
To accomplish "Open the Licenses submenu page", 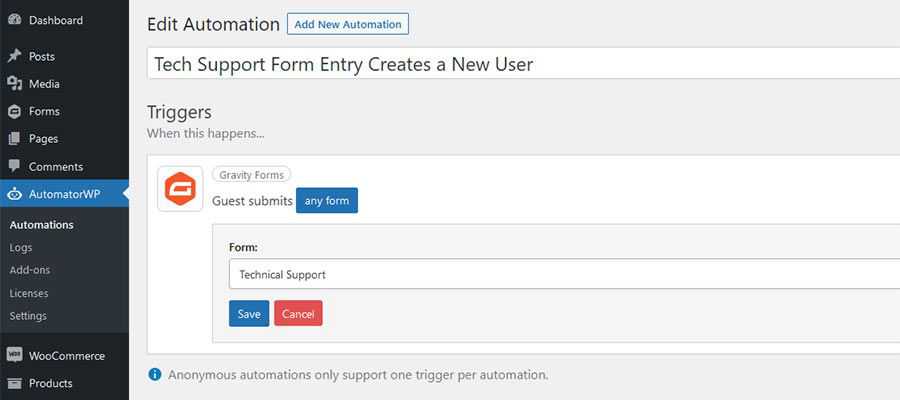I will point(28,293).
